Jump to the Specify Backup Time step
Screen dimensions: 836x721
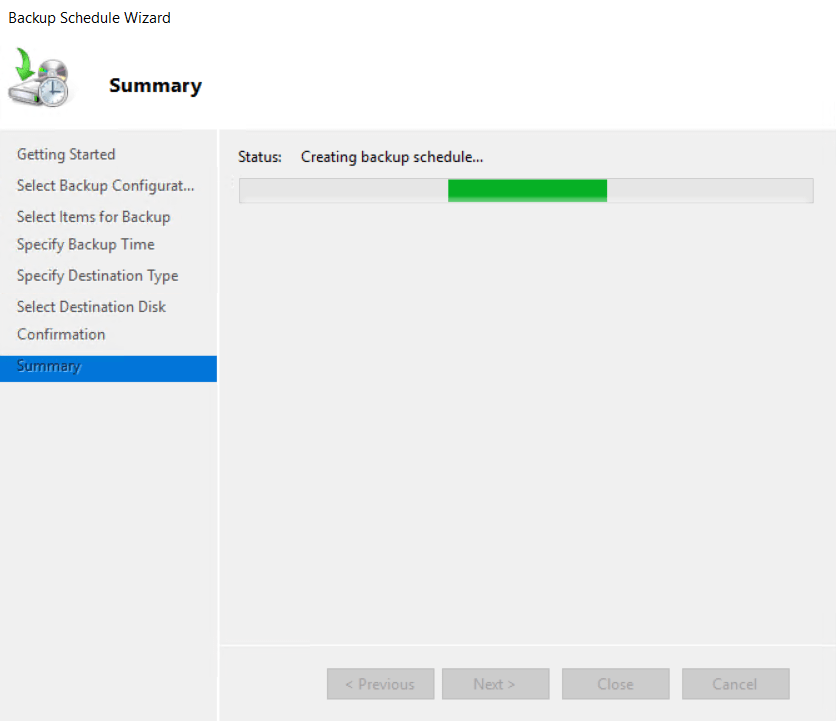85,245
